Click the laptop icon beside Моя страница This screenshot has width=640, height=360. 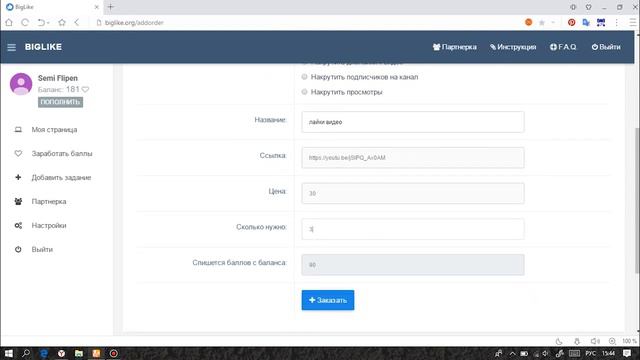pos(18,129)
